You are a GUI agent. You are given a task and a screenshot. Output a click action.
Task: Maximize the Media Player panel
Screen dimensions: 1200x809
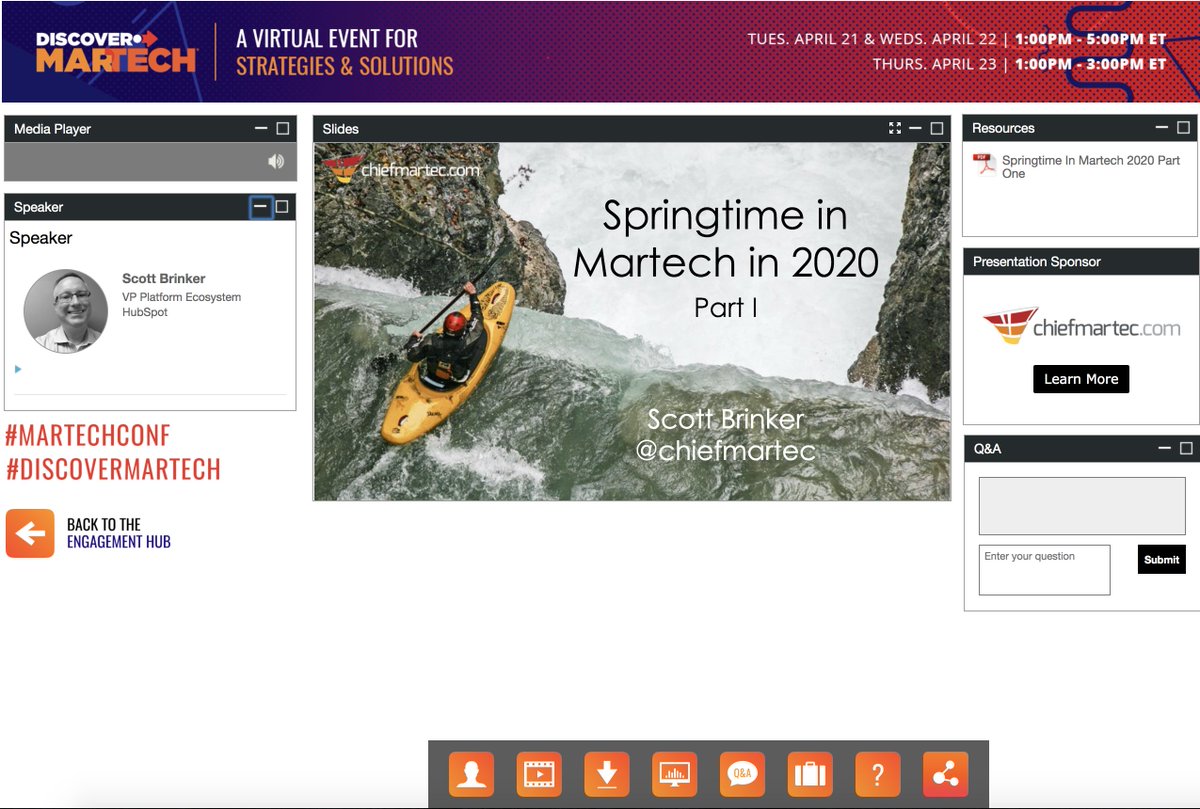pos(283,128)
